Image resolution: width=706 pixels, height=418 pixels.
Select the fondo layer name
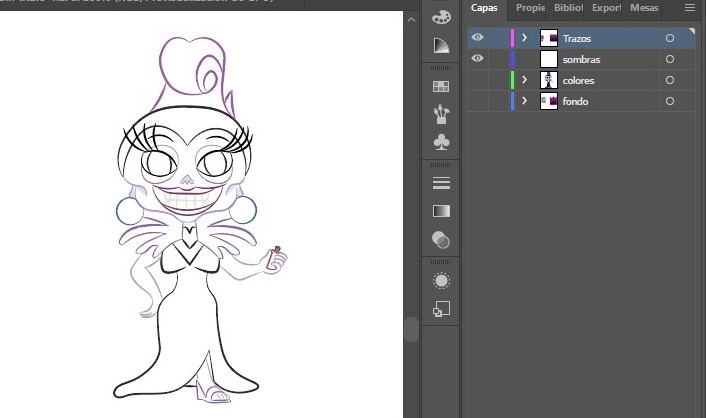(575, 101)
